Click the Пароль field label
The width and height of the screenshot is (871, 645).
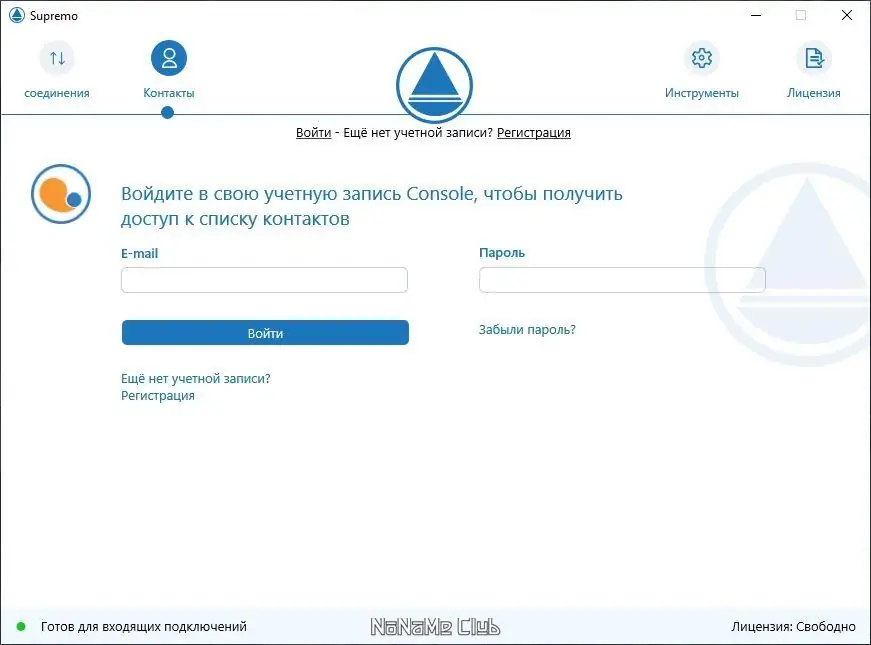[502, 253]
